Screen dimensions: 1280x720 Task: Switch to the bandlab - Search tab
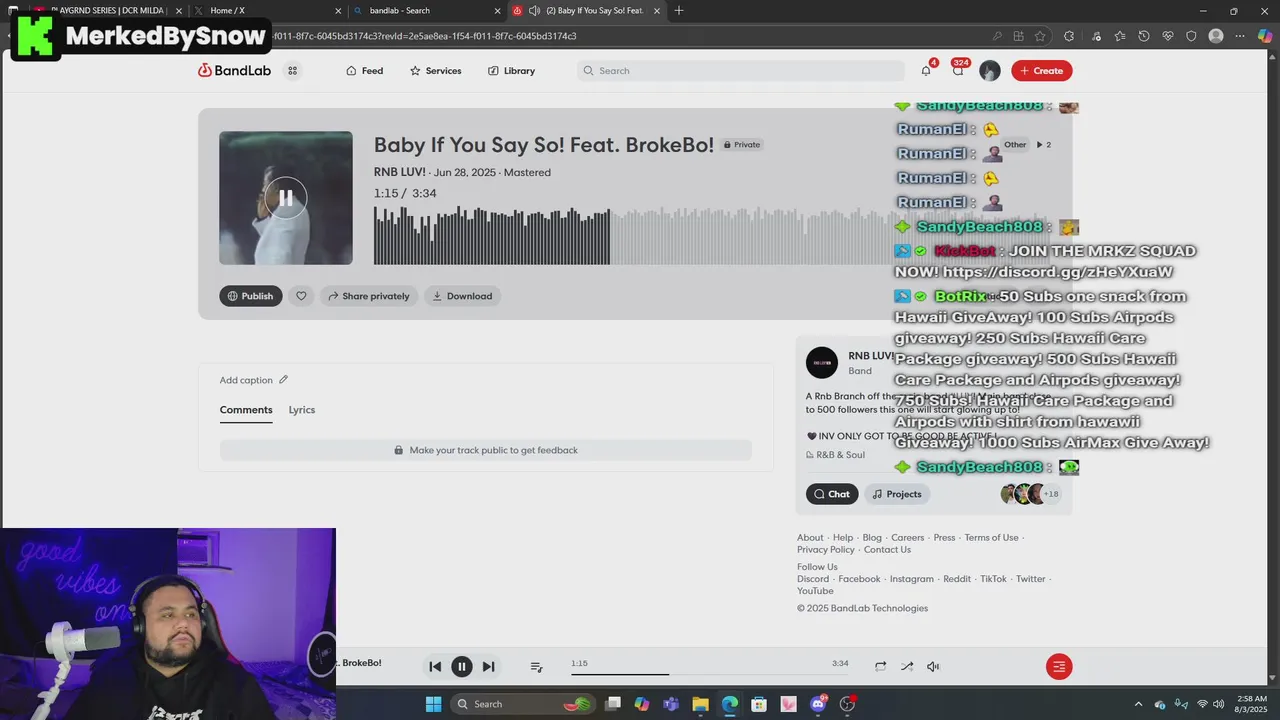coord(427,11)
